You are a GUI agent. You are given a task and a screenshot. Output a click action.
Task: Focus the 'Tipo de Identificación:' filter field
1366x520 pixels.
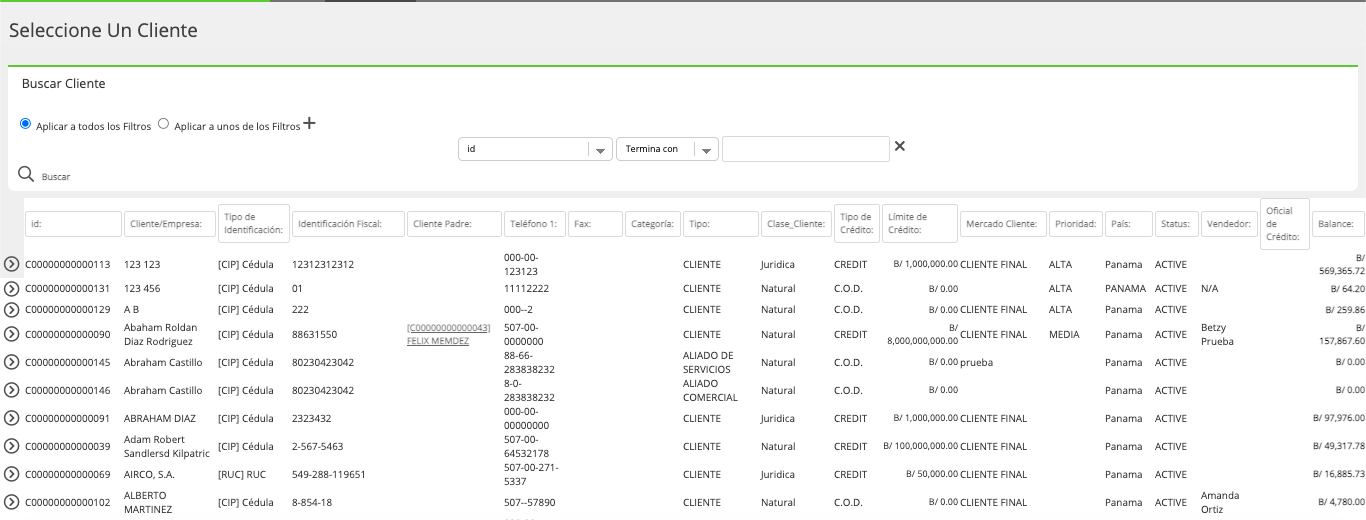(x=254, y=224)
